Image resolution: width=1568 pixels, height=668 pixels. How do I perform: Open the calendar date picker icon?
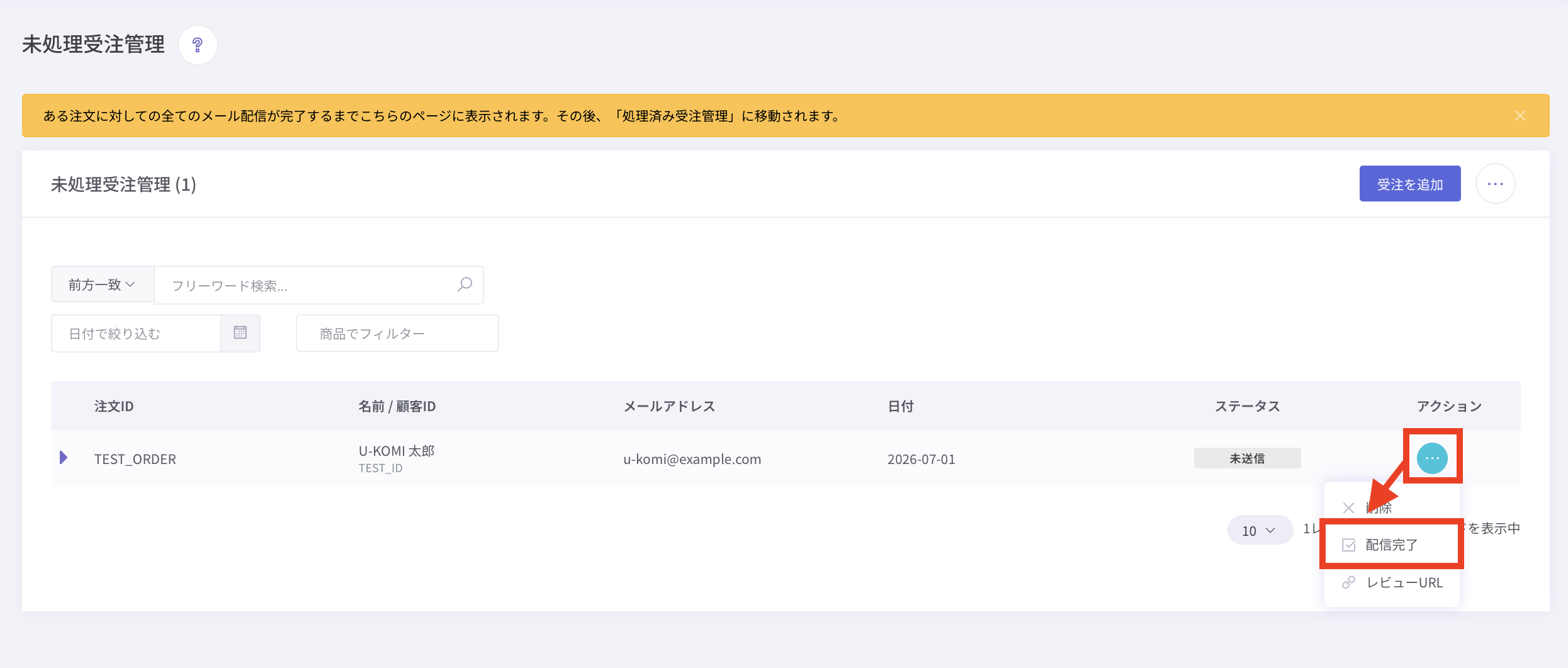coord(240,333)
